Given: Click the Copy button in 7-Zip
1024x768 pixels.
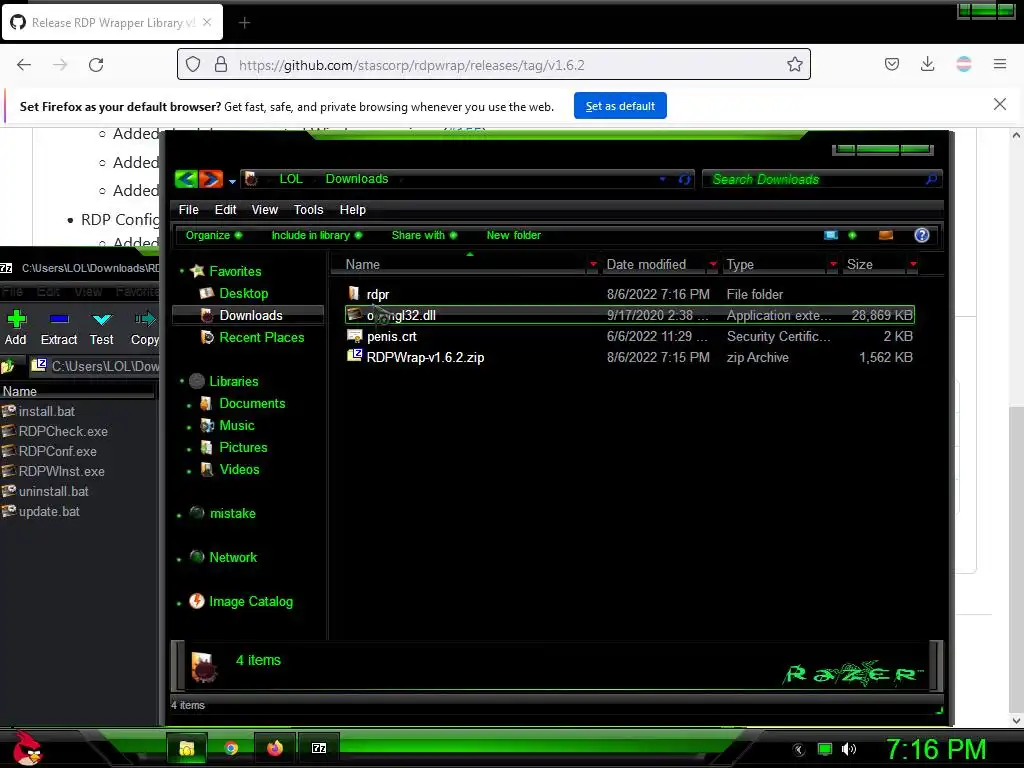Looking at the screenshot, I should (x=144, y=328).
